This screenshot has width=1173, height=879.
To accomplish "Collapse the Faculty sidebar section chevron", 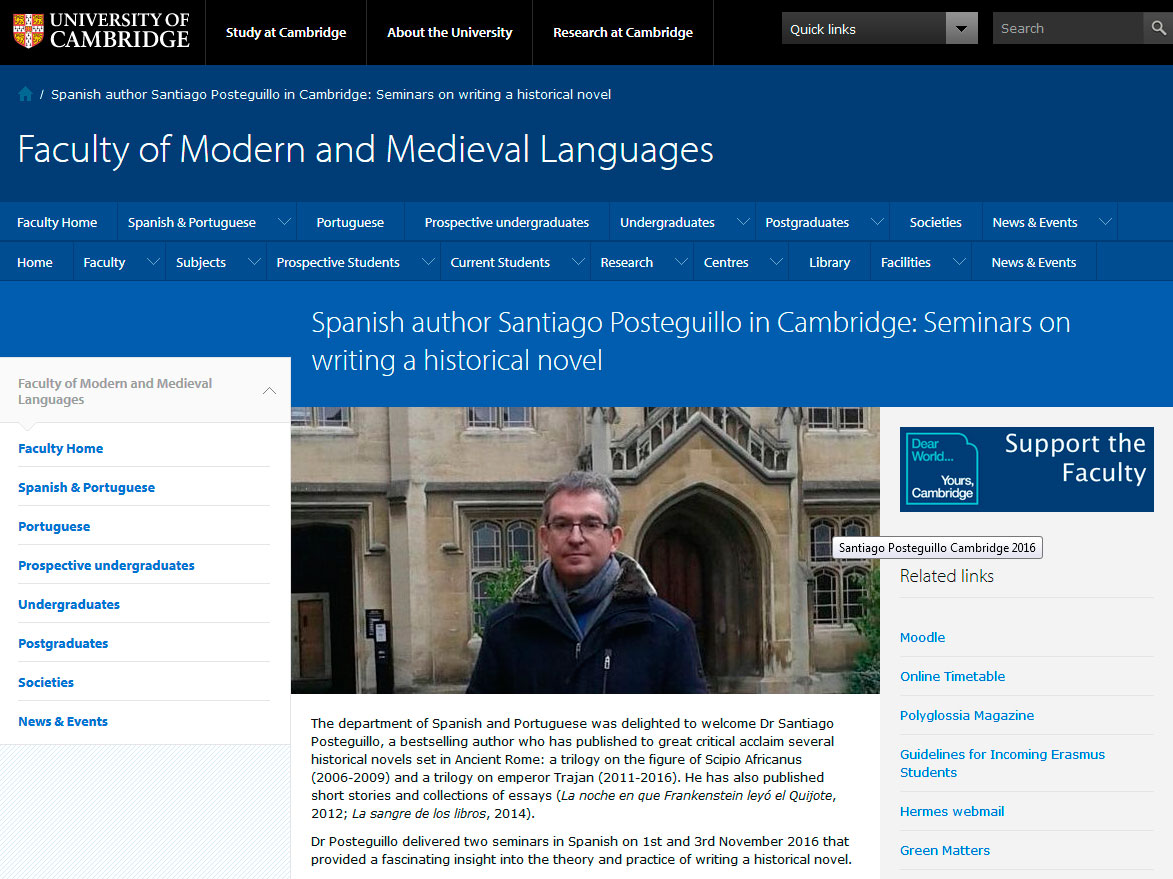I will tap(269, 391).
